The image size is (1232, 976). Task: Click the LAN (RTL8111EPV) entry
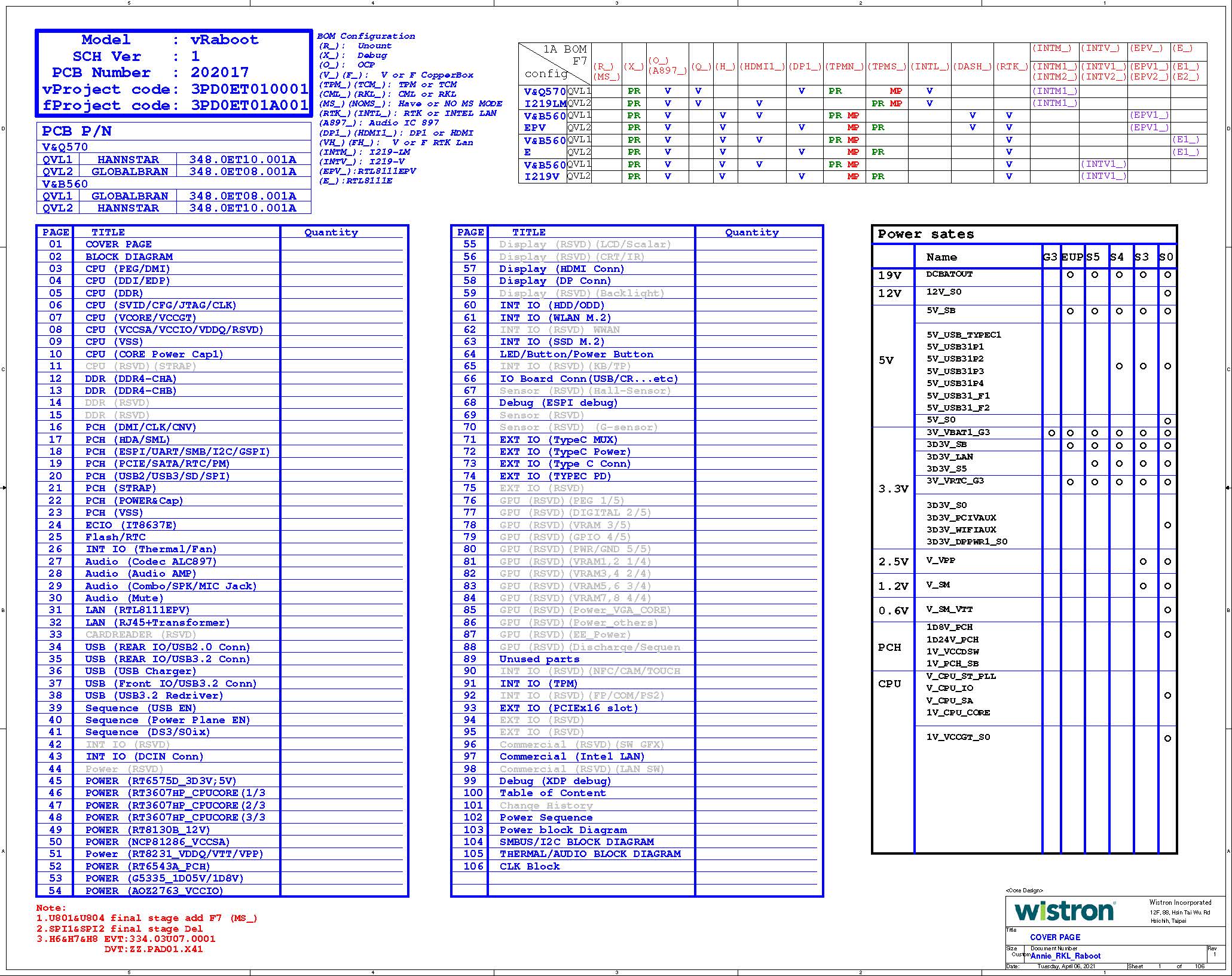(137, 610)
